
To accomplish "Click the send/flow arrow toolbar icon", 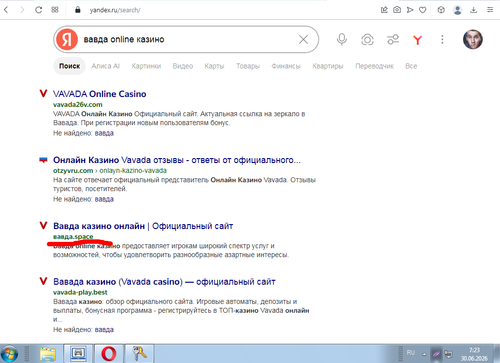I will click(x=410, y=10).
